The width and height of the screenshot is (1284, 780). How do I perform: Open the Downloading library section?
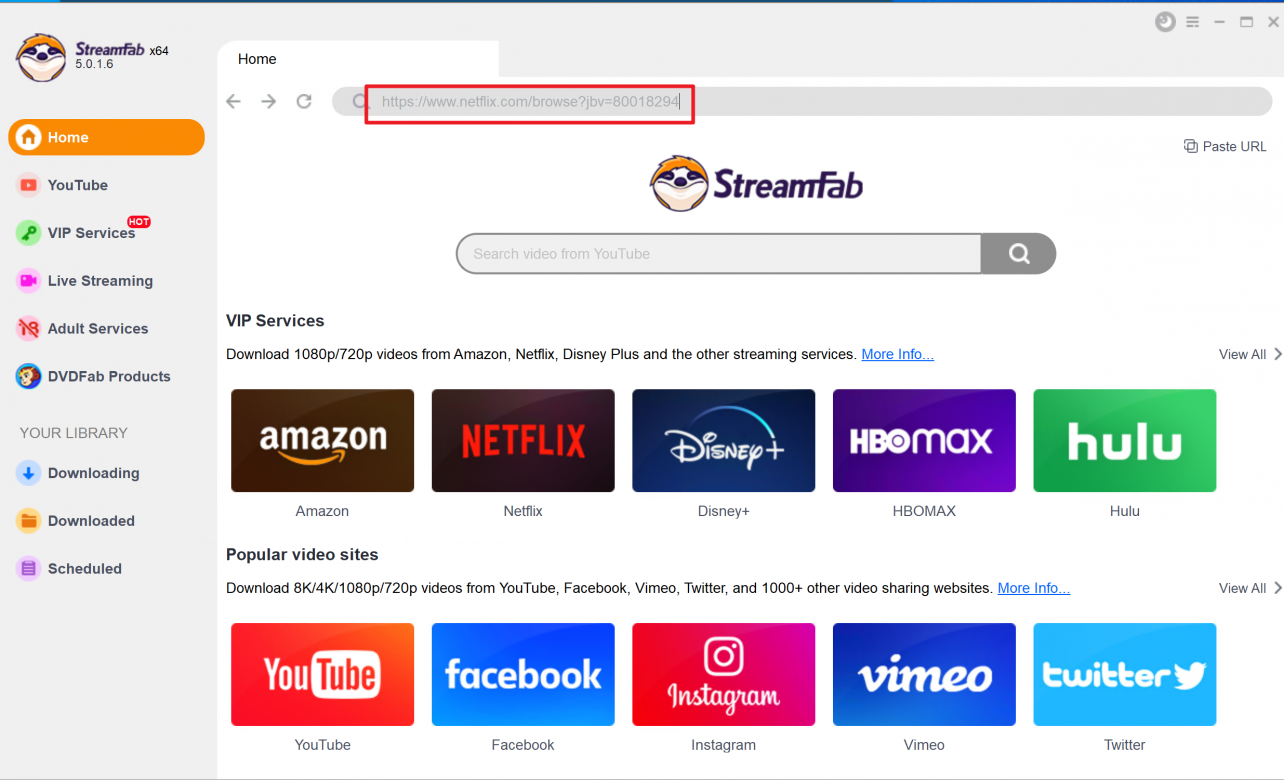tap(106, 473)
